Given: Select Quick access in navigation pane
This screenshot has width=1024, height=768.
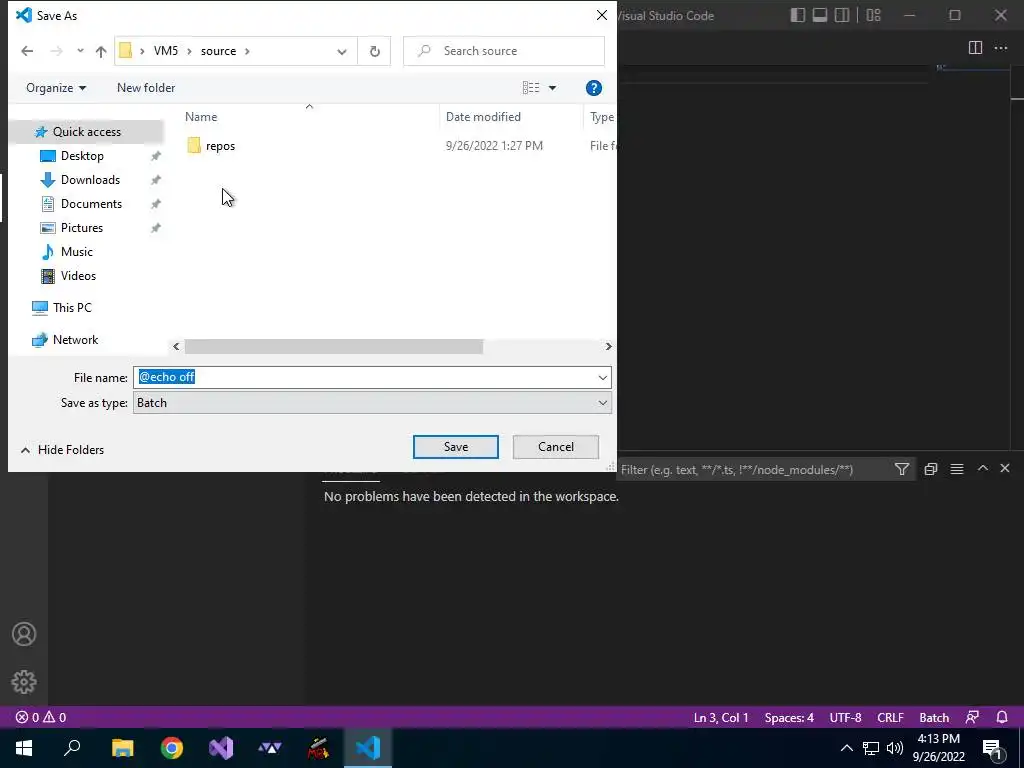Looking at the screenshot, I should point(86,132).
